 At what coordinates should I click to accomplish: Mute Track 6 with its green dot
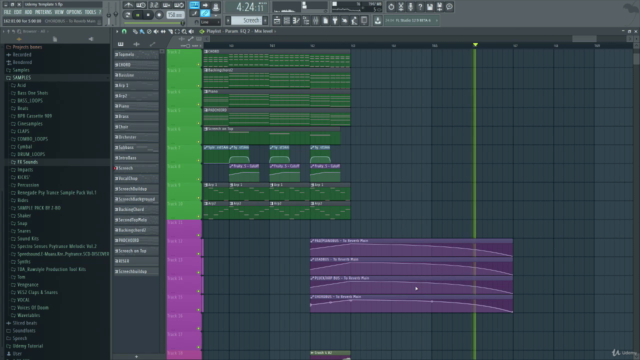(x=199, y=142)
